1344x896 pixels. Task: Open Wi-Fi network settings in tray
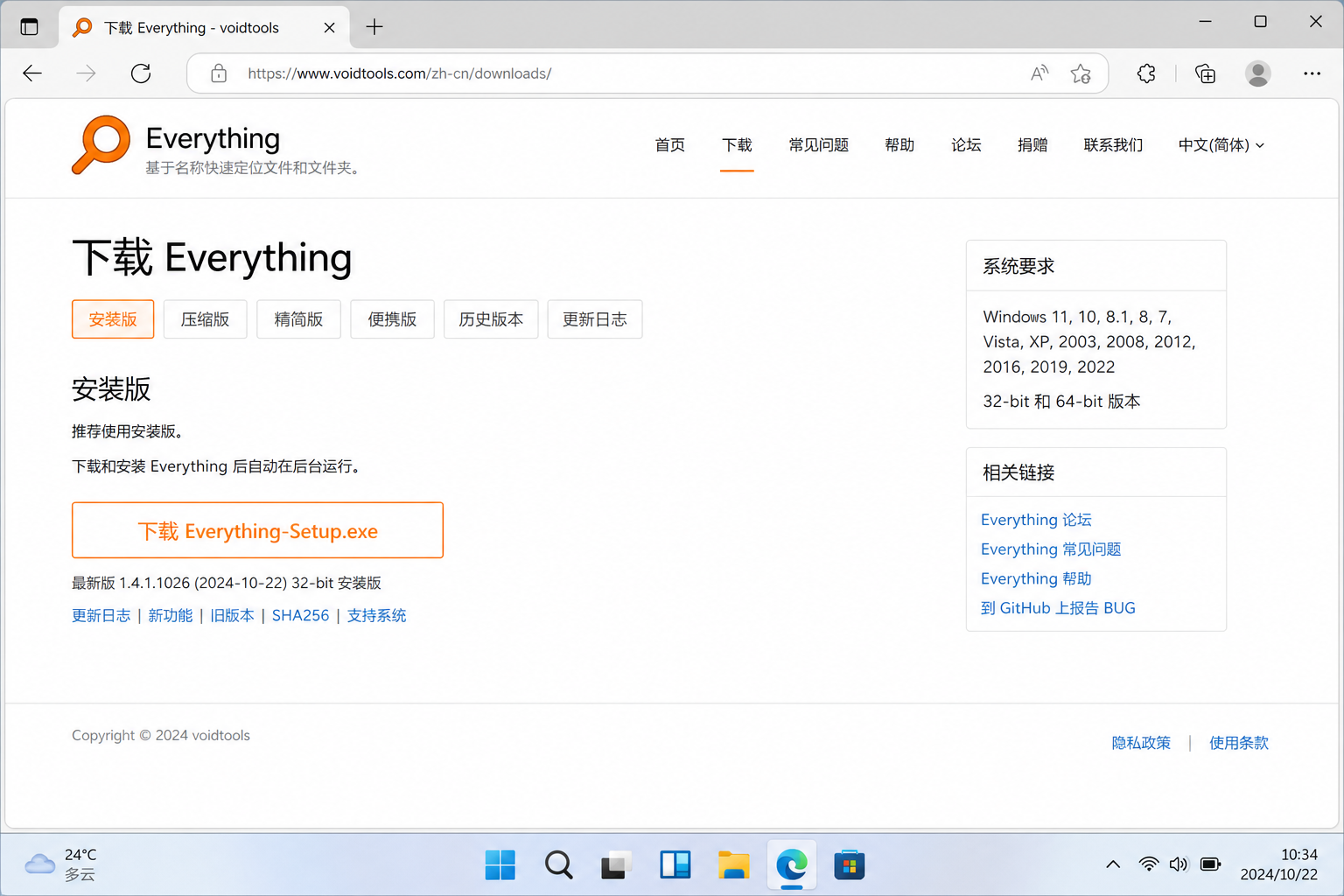[1149, 864]
